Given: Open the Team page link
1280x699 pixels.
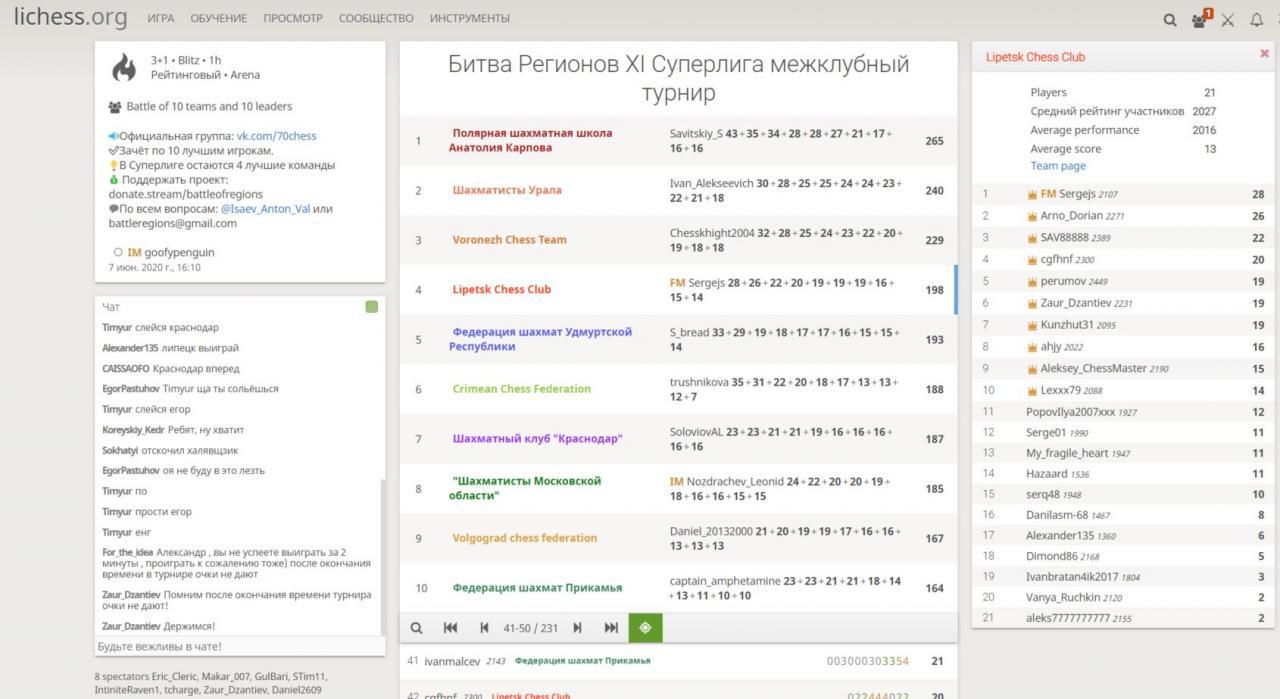Looking at the screenshot, I should [x=1058, y=166].
